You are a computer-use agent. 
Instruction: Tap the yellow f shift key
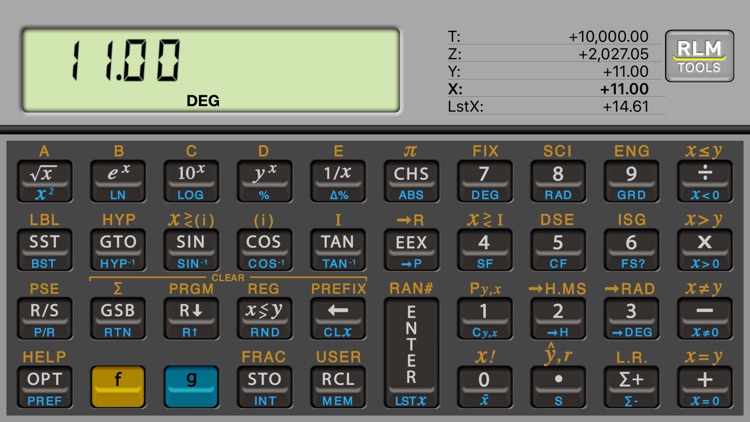point(118,387)
